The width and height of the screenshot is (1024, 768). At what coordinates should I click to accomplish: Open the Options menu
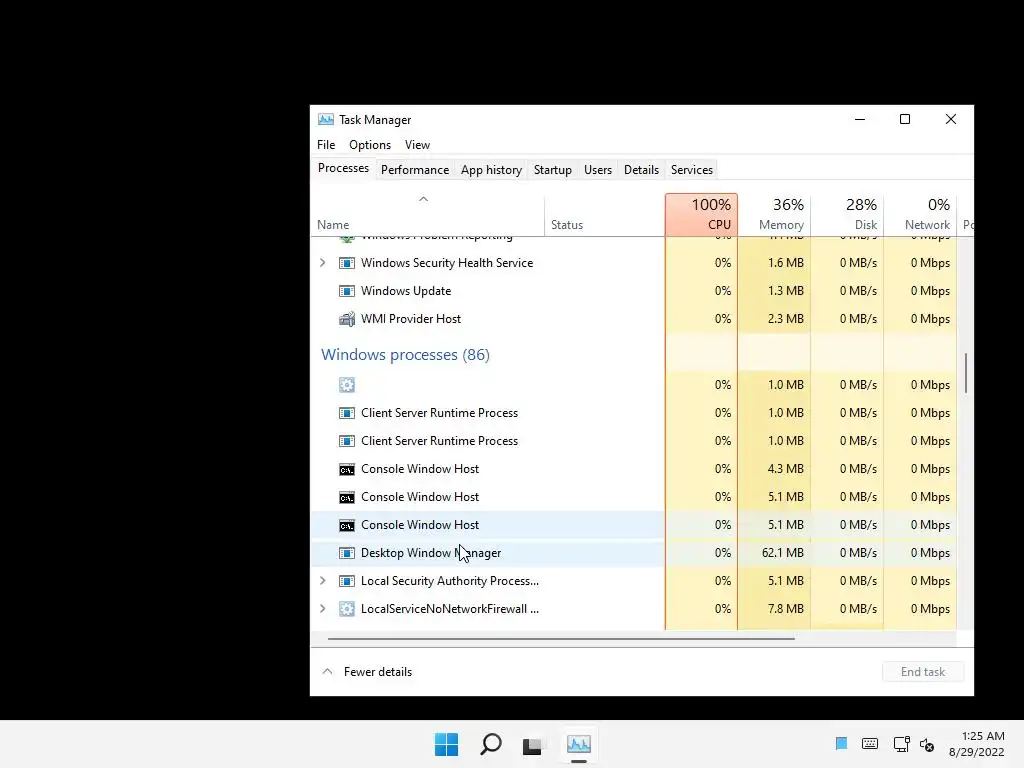pos(370,145)
